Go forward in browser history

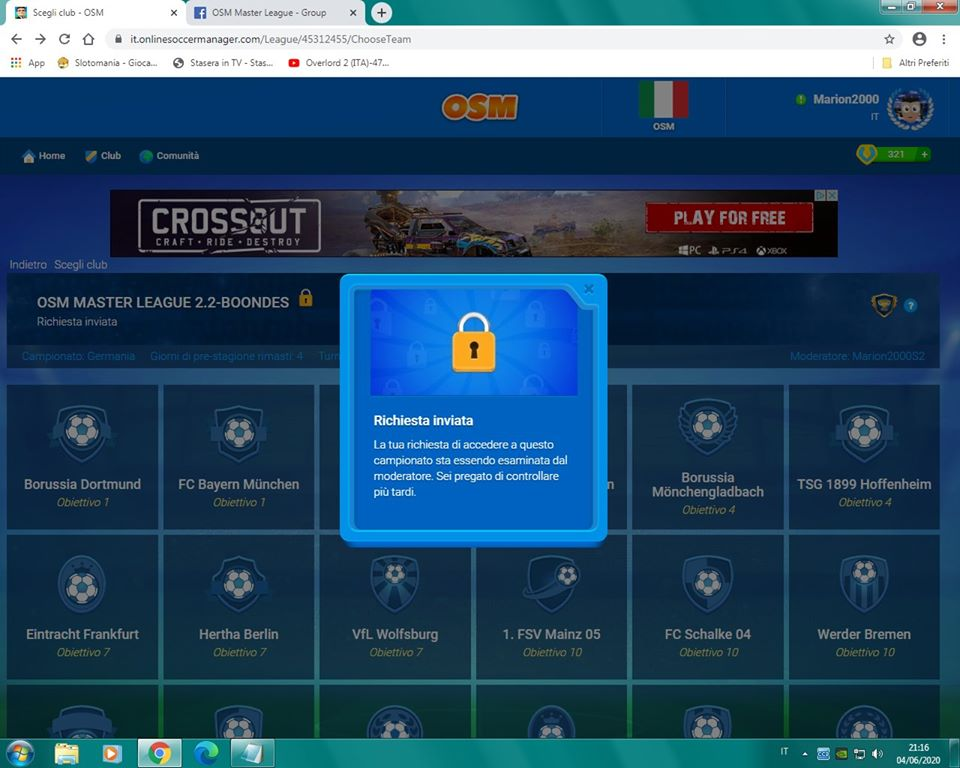coord(40,39)
